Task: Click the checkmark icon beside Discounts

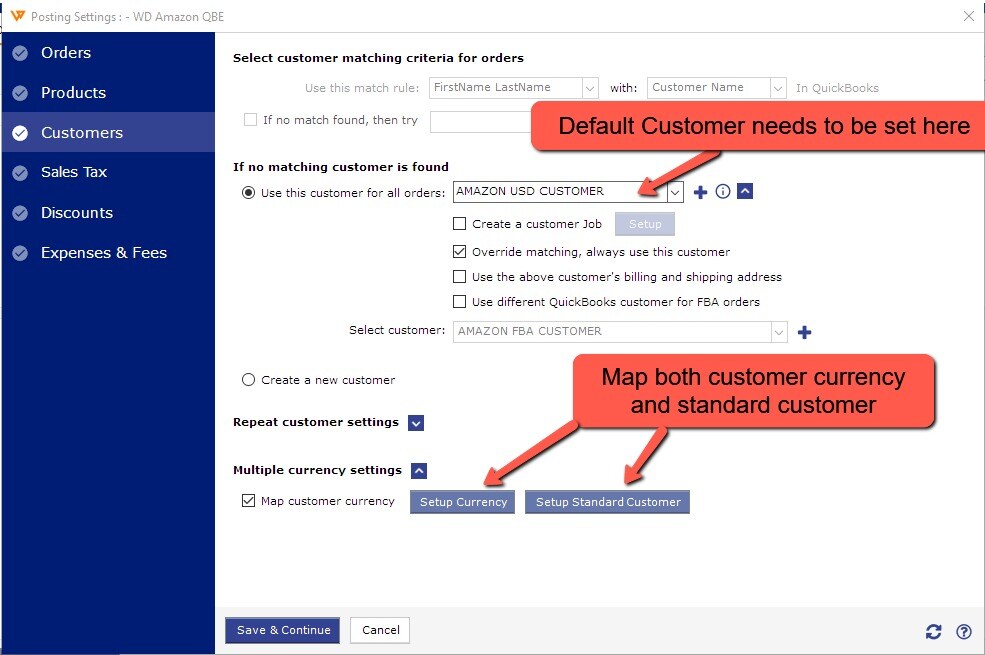Action: point(20,213)
